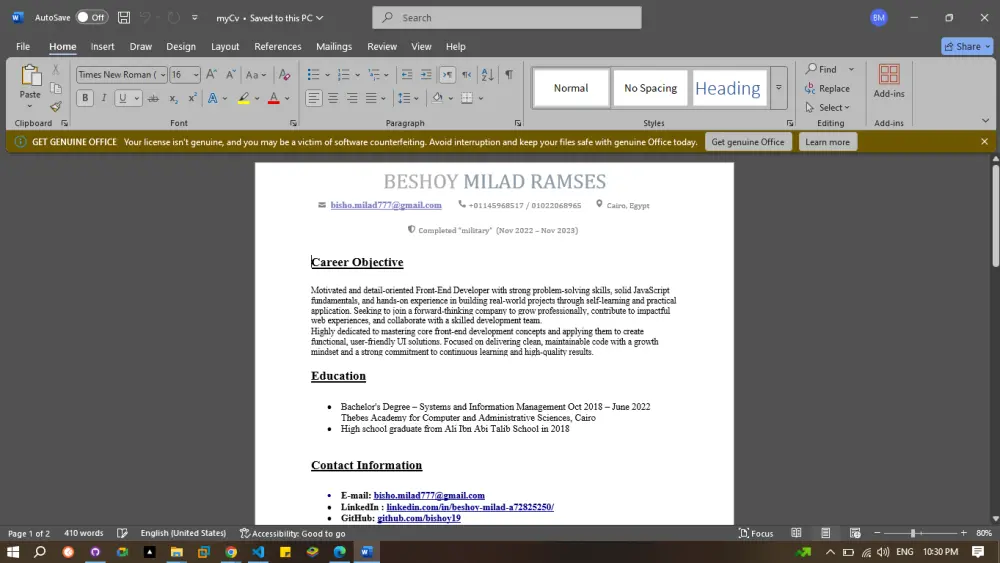Screen dimensions: 1000x563
Task: Click the Share button
Action: [967, 47]
